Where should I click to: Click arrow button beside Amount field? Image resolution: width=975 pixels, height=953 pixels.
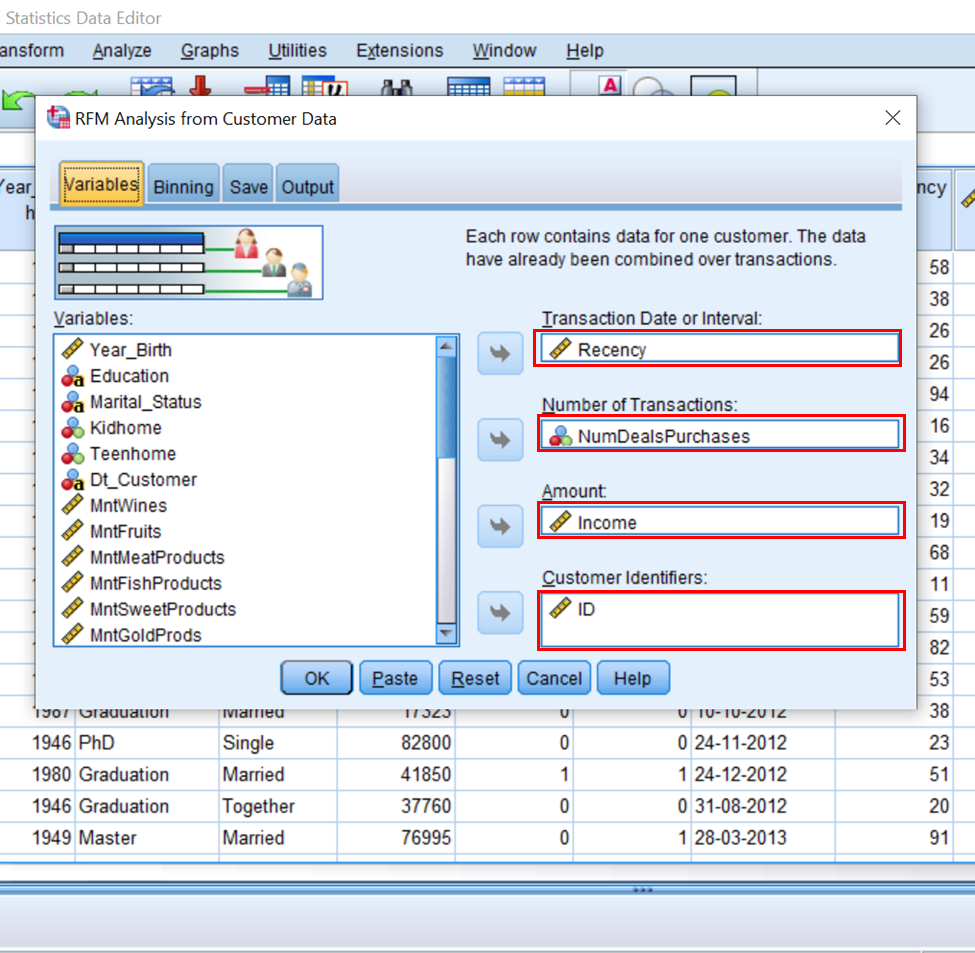pyautogui.click(x=500, y=525)
